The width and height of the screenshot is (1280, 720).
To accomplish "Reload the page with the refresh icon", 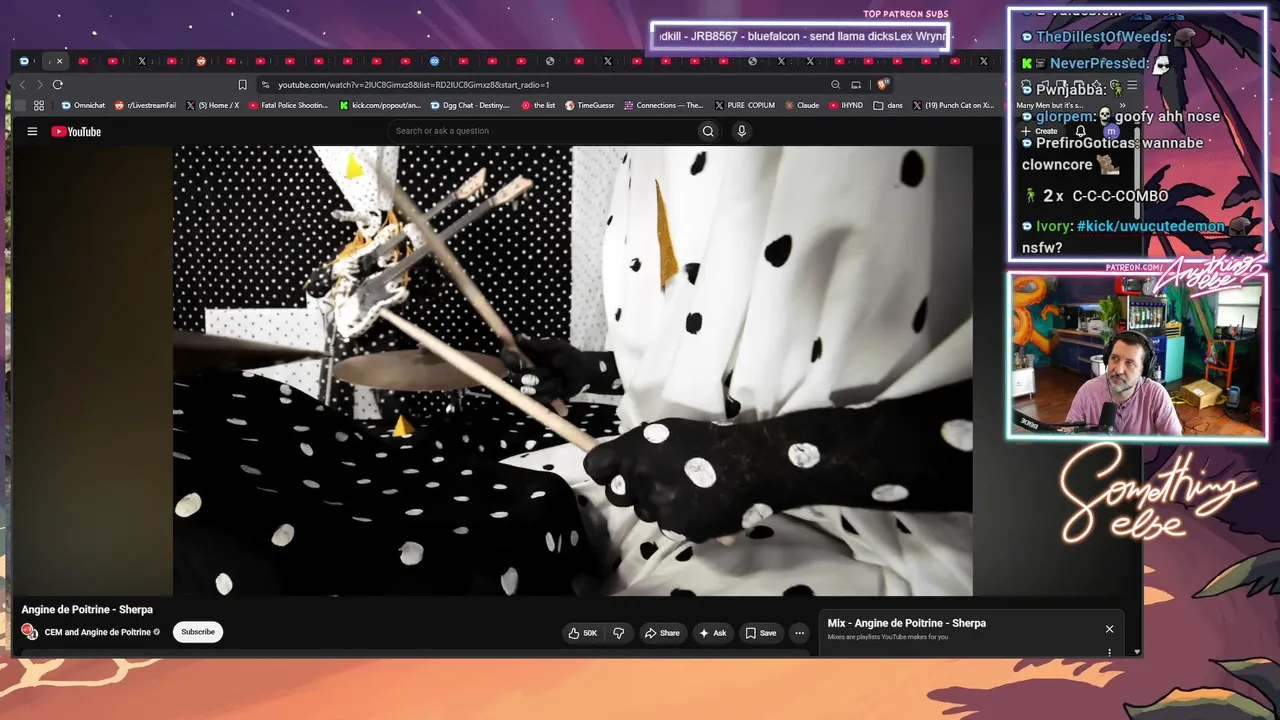I will point(58,85).
